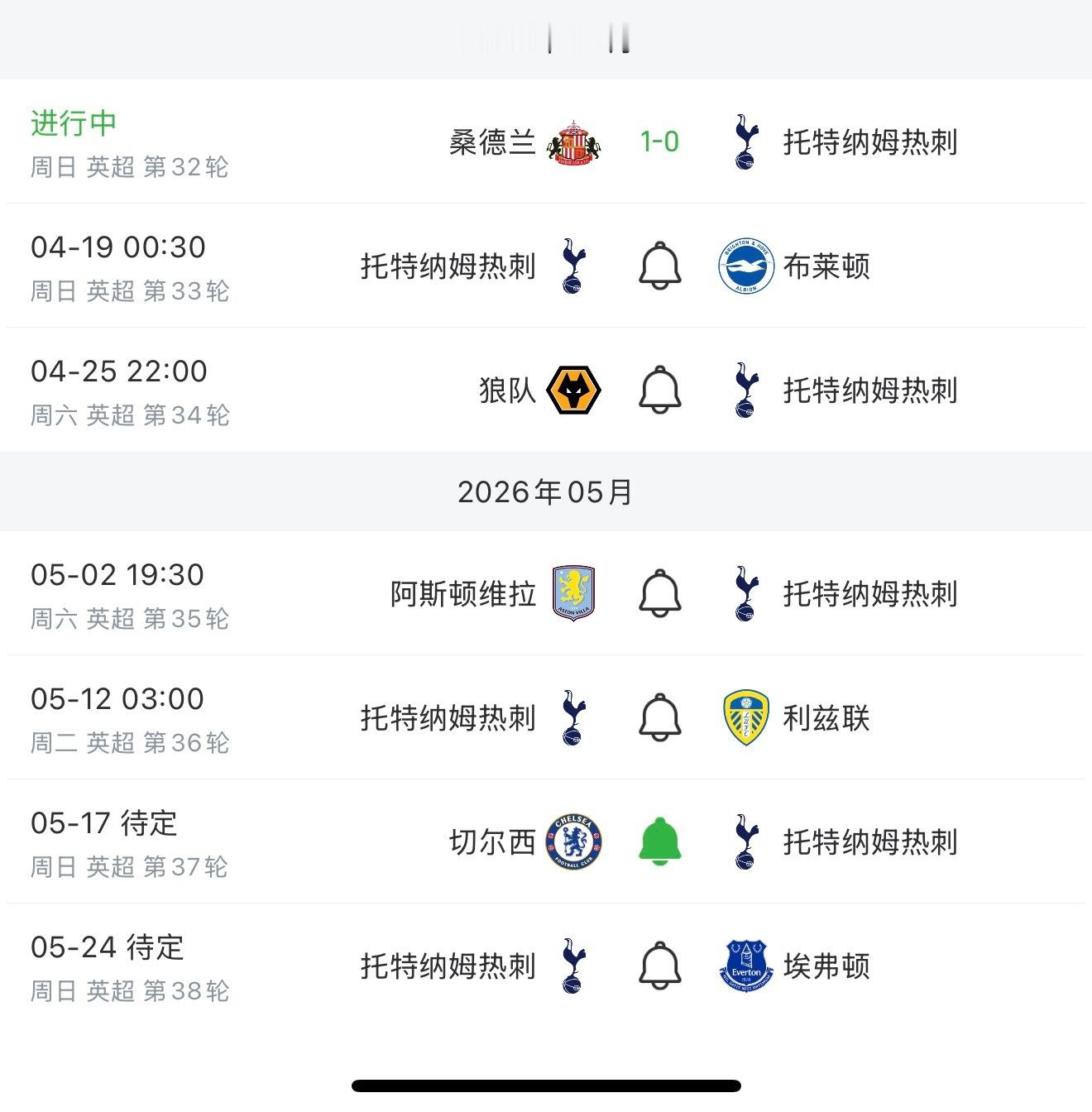1092x1112 pixels.
Task: Enable reminder bell for Brighton match
Action: point(660,266)
